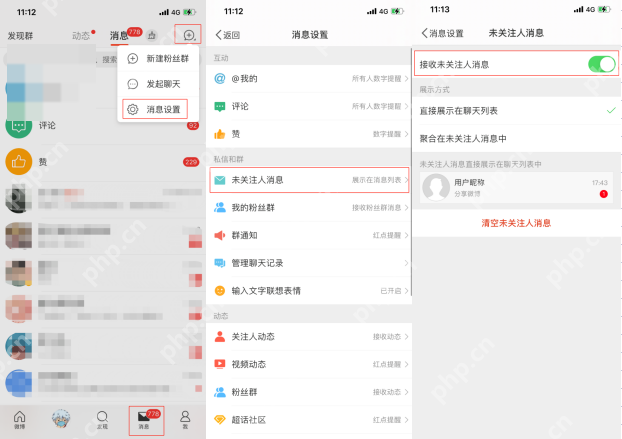This screenshot has width=622, height=439.
Task: Tap 接收粉丝群消息 value text
Action: coord(376,207)
